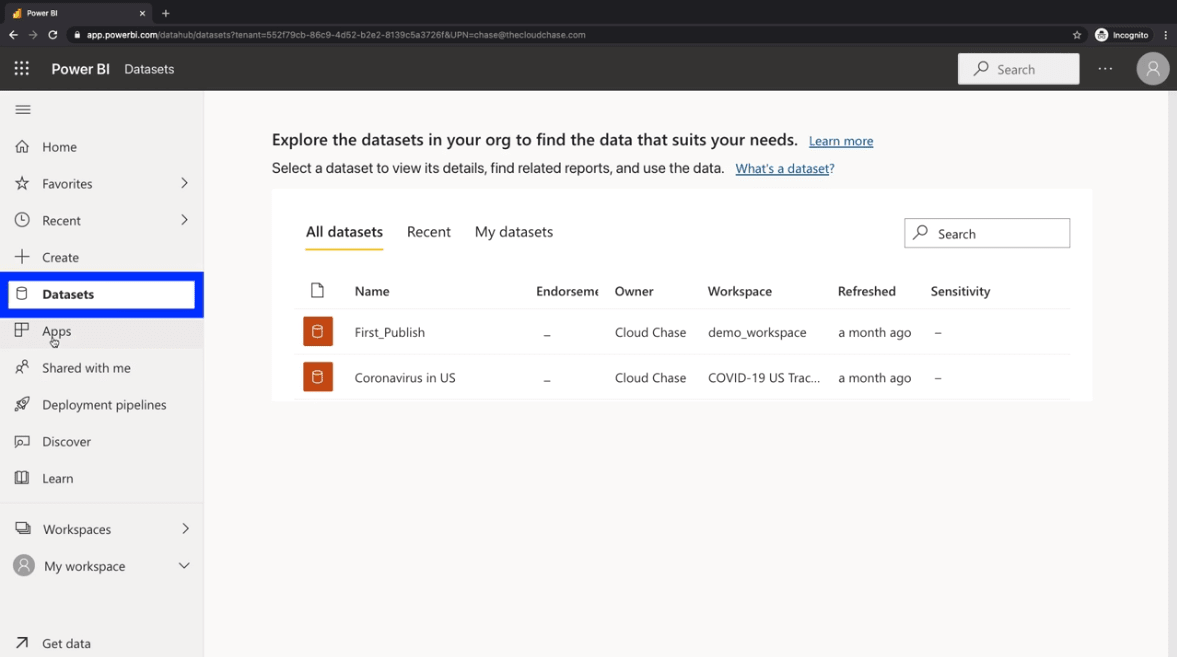Click the Recent clock icon
1177x657 pixels.
click(22, 220)
